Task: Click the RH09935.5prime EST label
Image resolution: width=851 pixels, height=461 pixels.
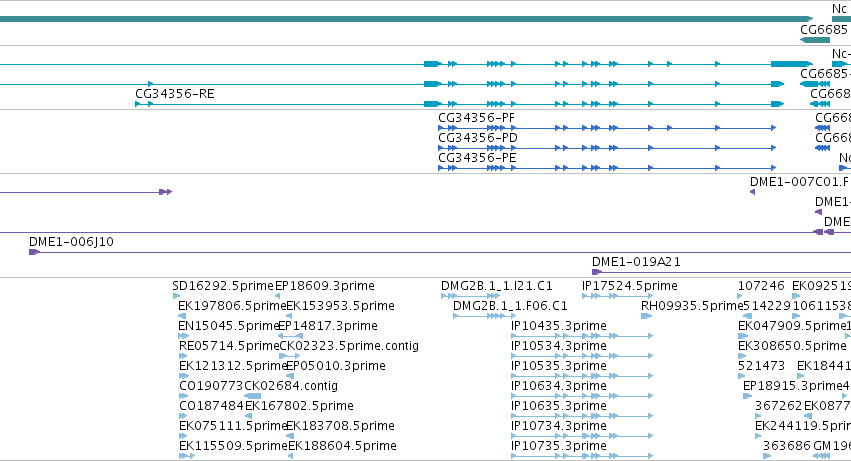Action: coord(691,306)
